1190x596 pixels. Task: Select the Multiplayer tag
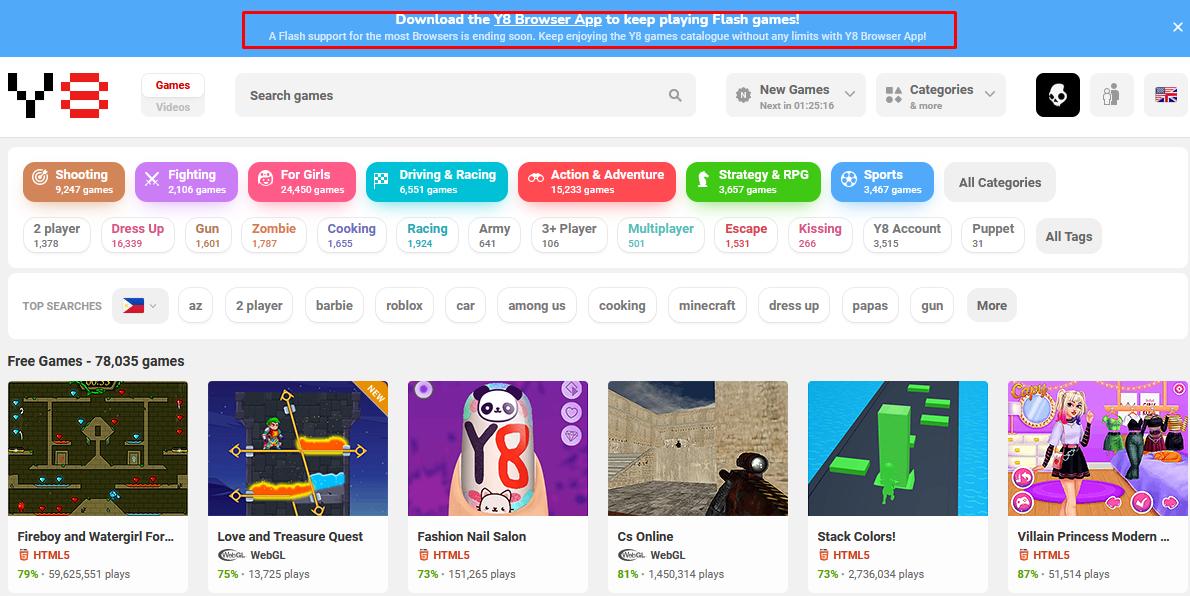660,235
